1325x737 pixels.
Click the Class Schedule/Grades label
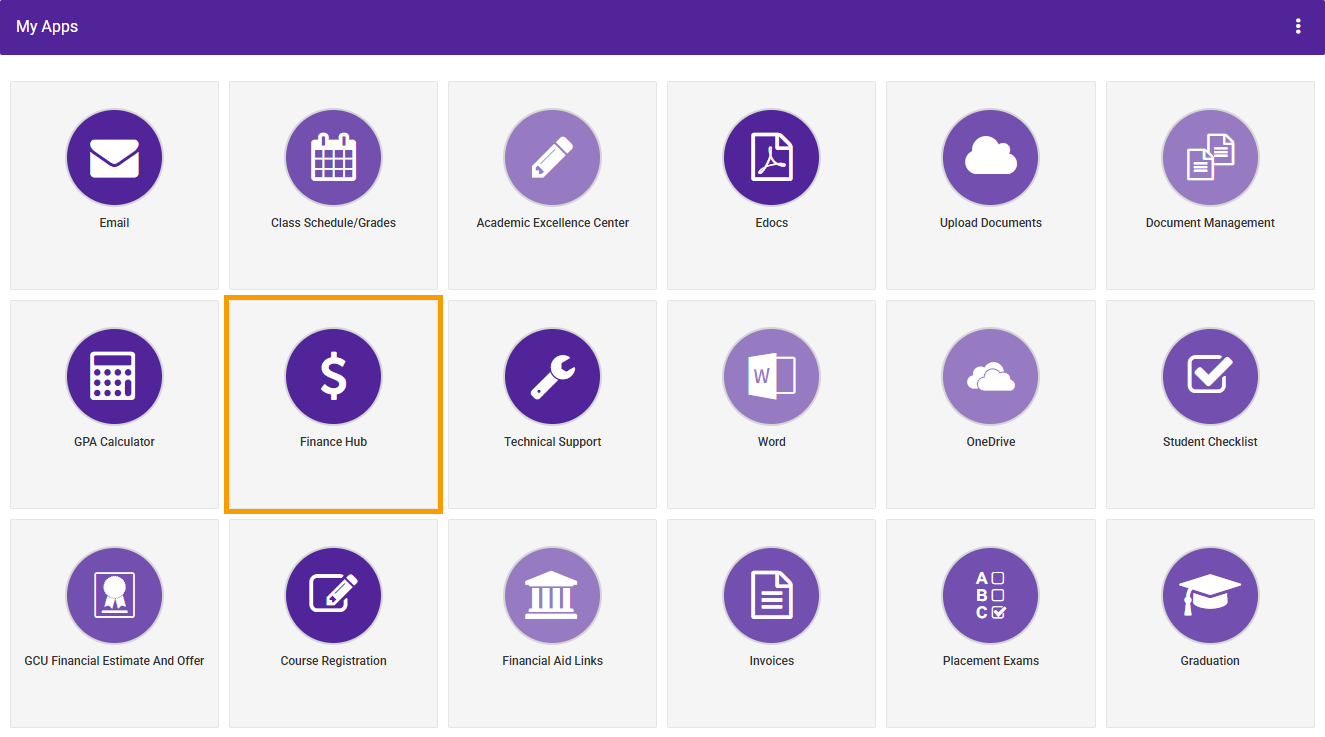click(333, 223)
